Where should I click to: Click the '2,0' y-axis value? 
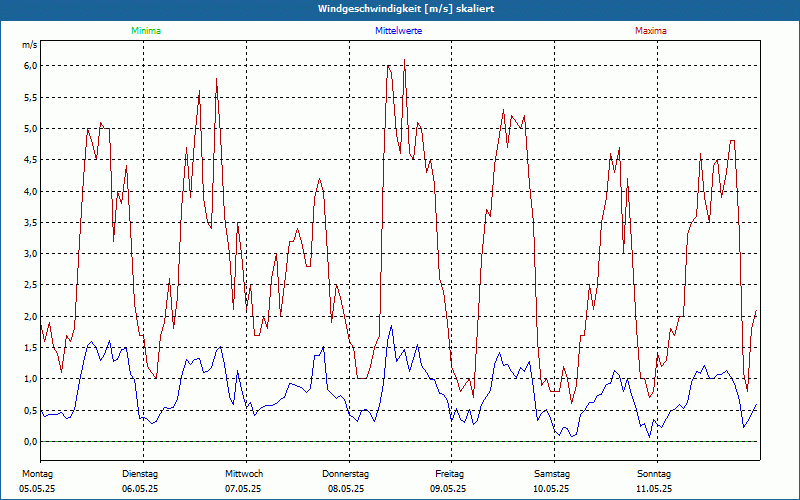[31, 316]
